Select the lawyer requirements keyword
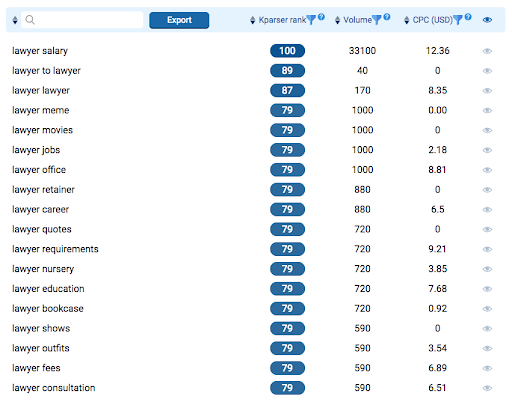Viewport: 512px width, 396px height. point(55,249)
